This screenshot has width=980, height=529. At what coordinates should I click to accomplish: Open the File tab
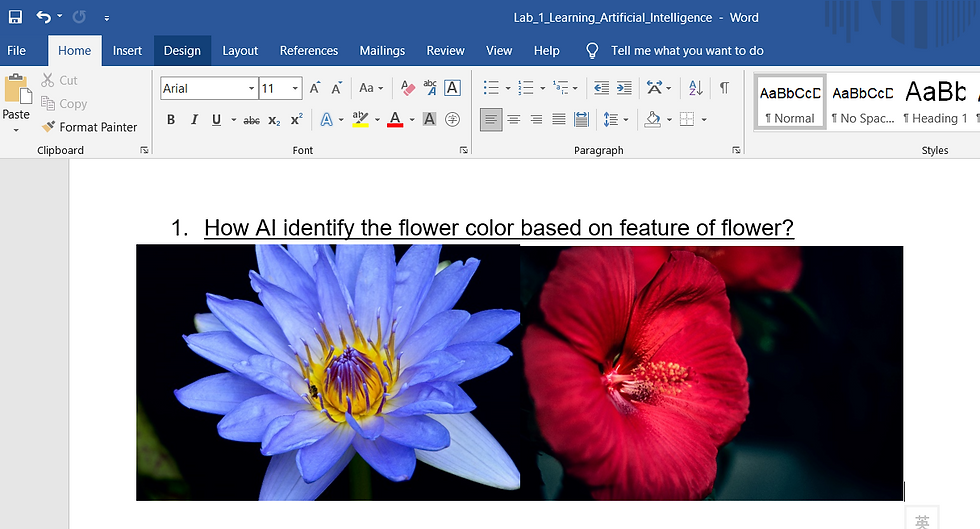coord(16,51)
